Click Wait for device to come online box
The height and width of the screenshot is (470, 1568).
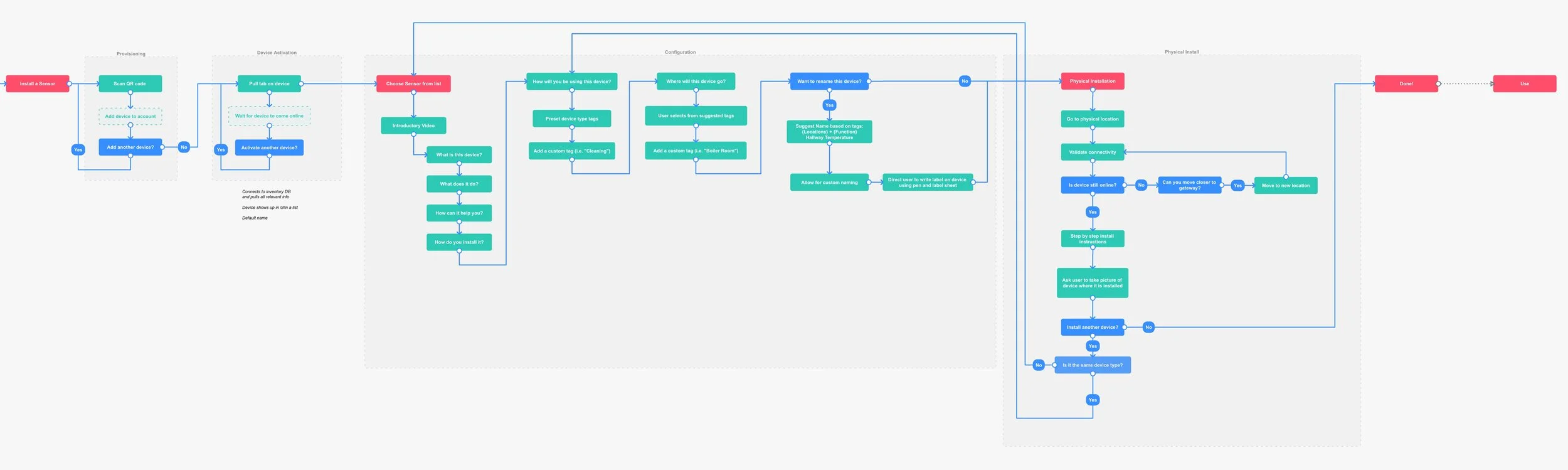pos(269,116)
